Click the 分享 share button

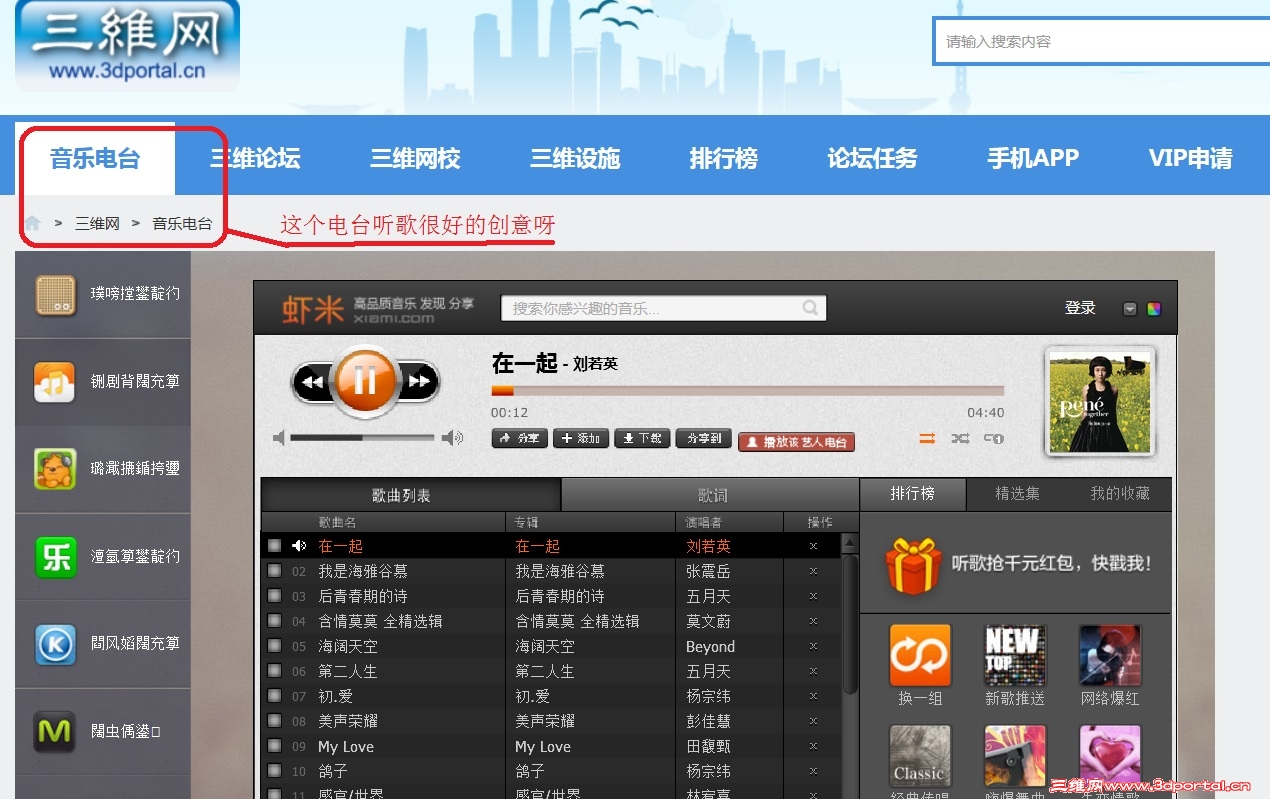(x=519, y=438)
